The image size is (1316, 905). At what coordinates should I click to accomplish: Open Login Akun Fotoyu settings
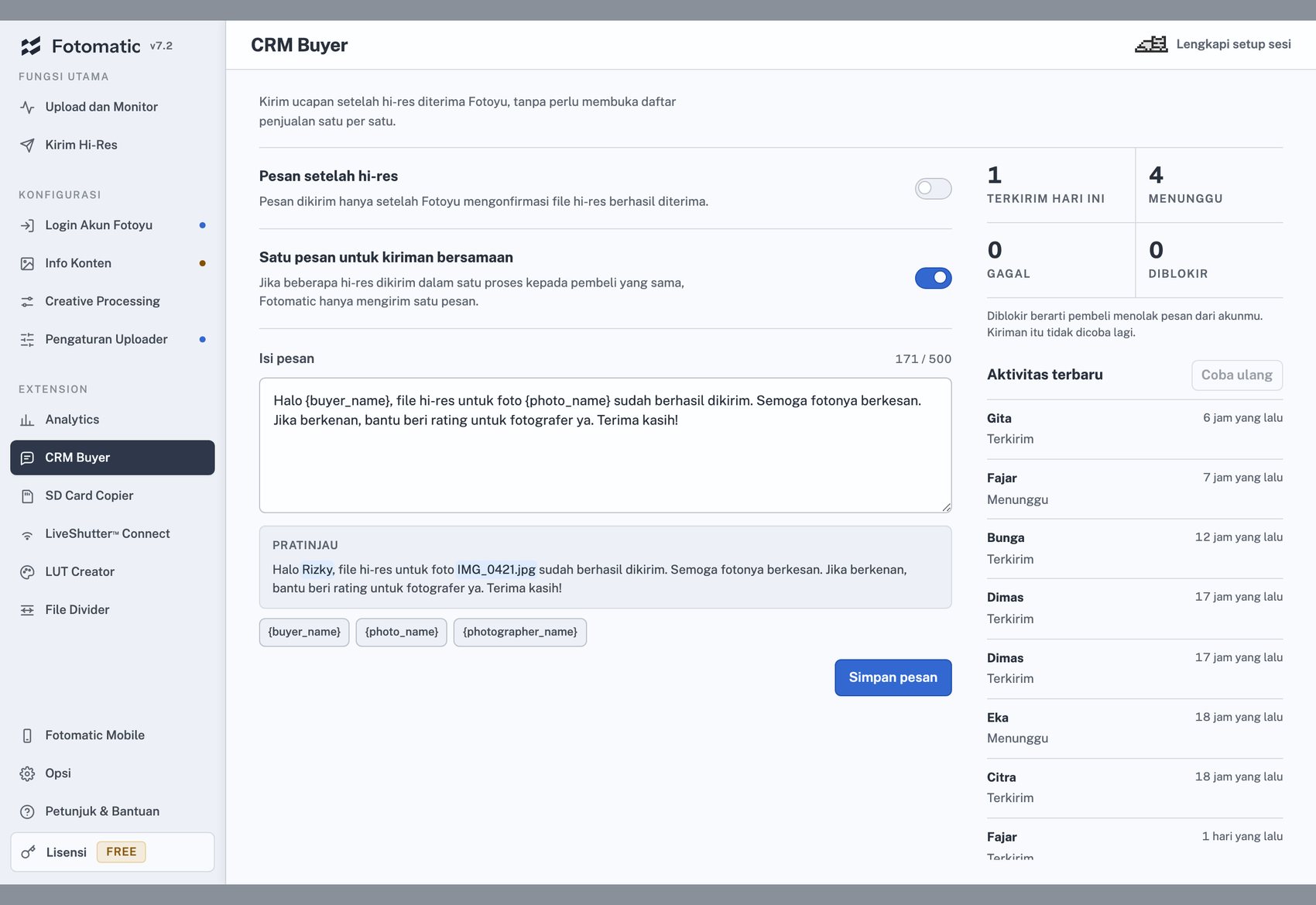point(112,225)
